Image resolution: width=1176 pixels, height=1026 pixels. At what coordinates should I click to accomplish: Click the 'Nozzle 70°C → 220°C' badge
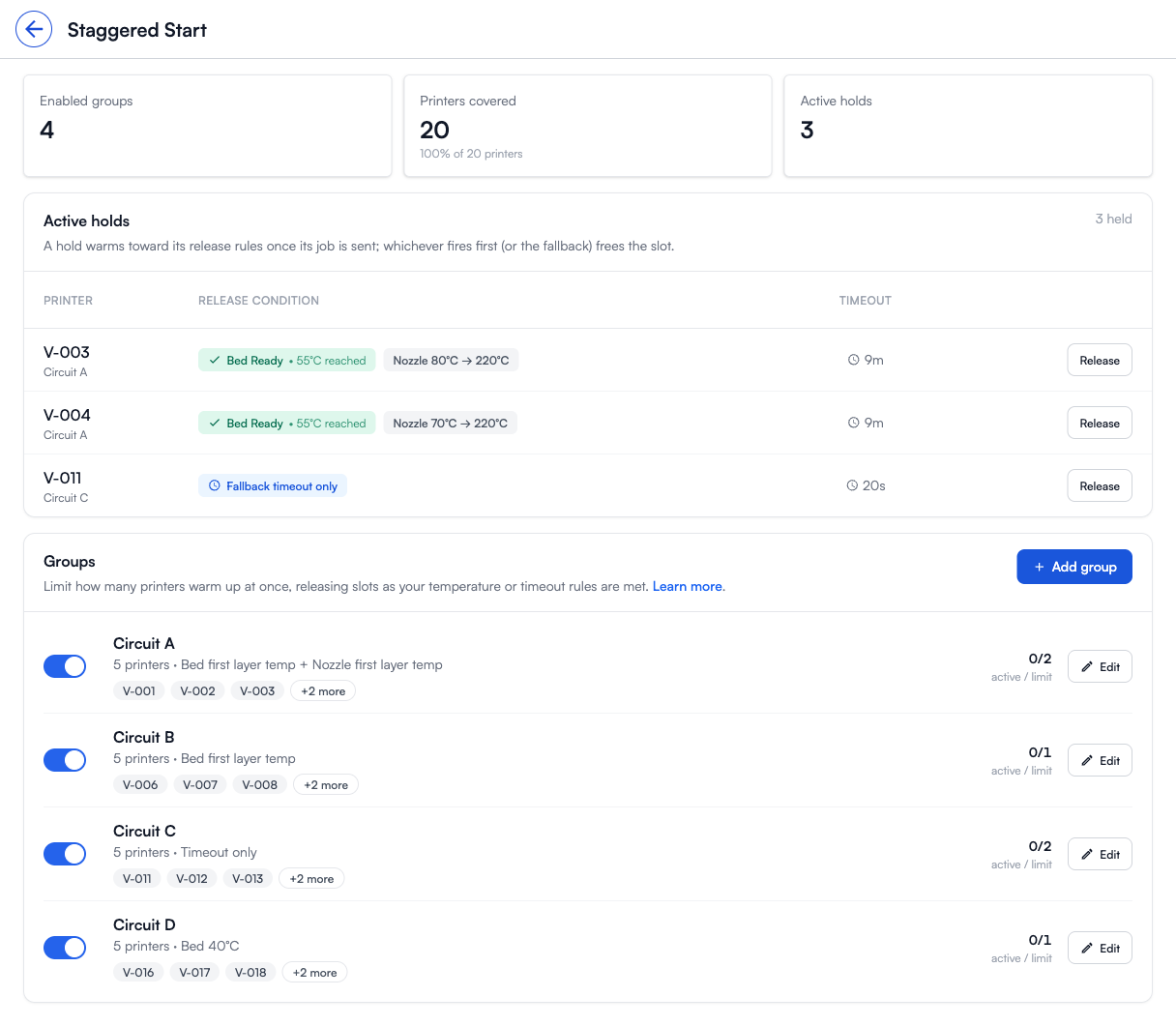click(x=450, y=423)
